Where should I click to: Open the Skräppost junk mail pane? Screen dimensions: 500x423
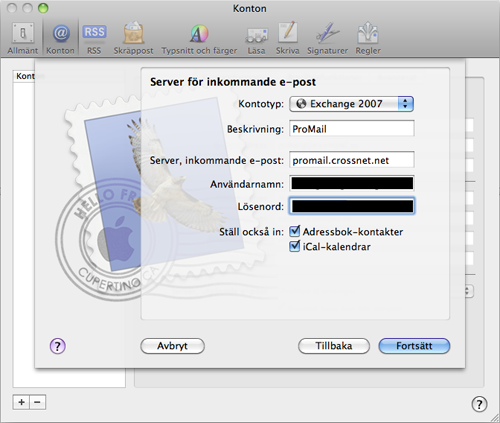(x=133, y=38)
